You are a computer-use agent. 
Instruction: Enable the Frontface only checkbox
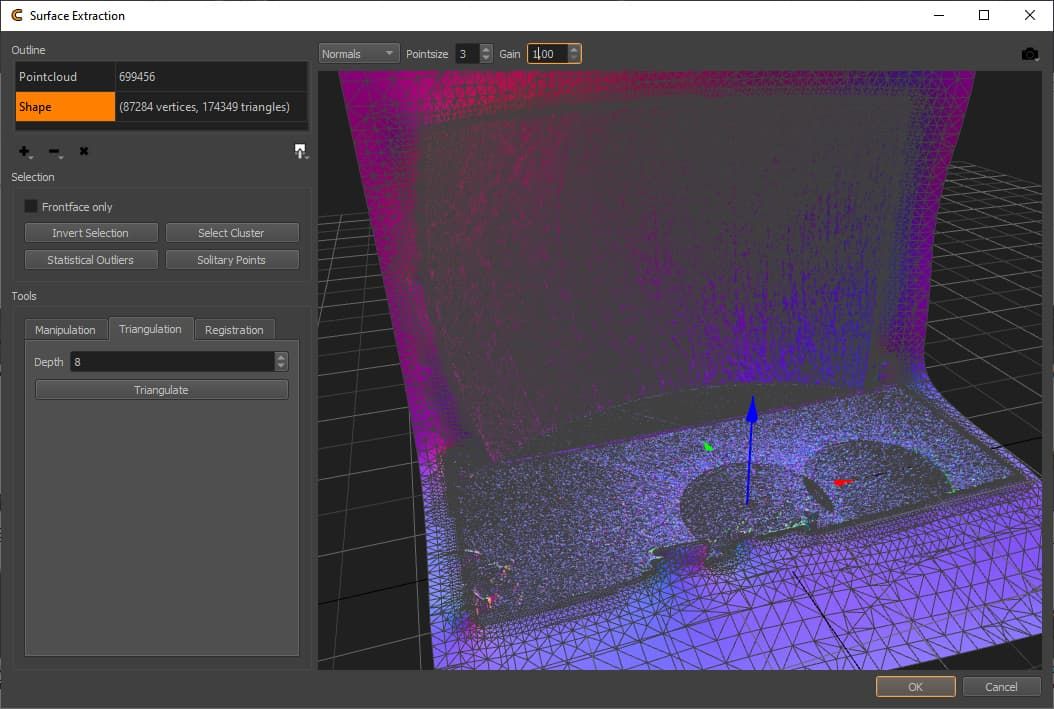[32, 207]
